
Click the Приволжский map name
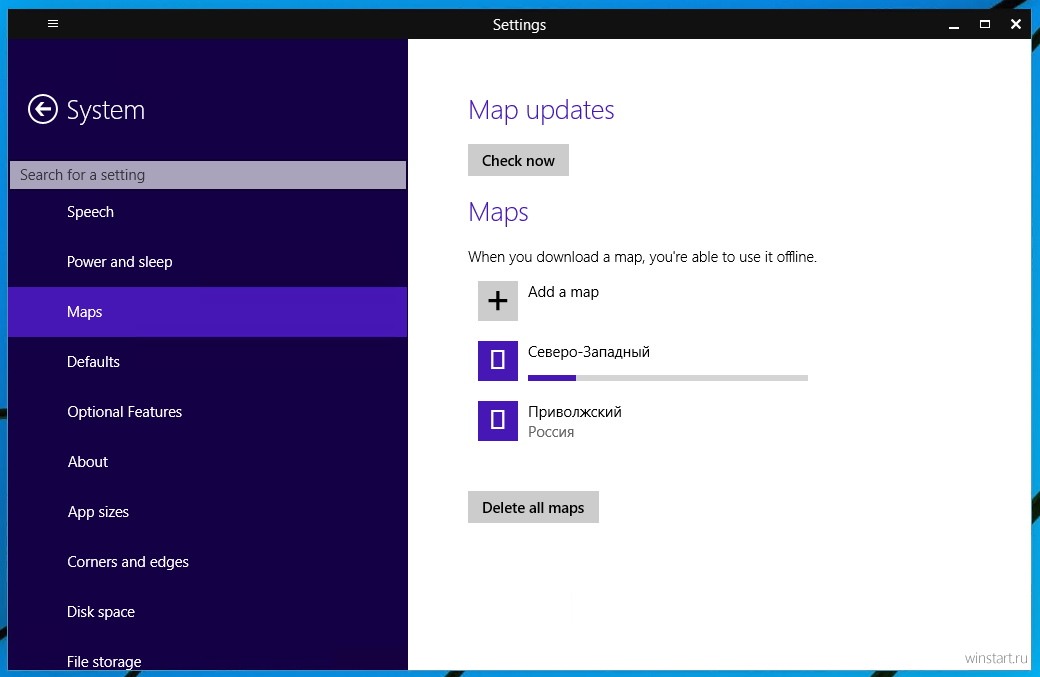click(575, 412)
